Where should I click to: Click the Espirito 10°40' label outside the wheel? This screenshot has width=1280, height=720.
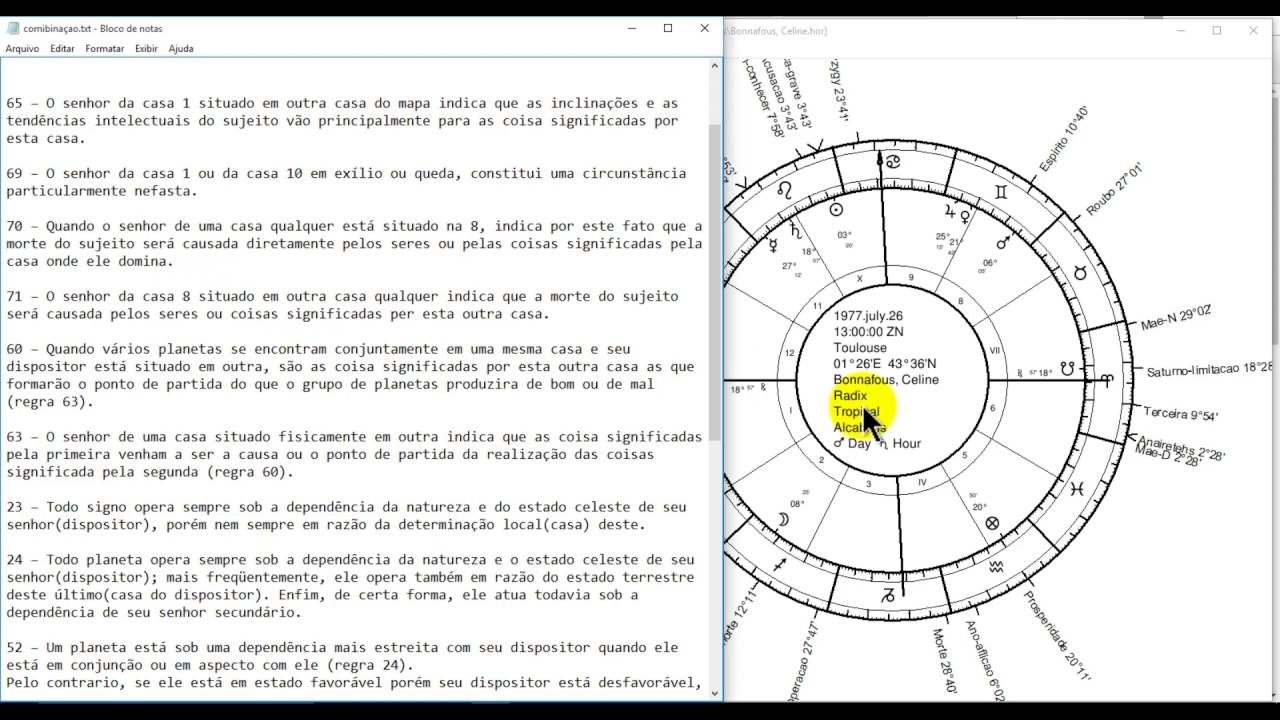coord(1064,138)
